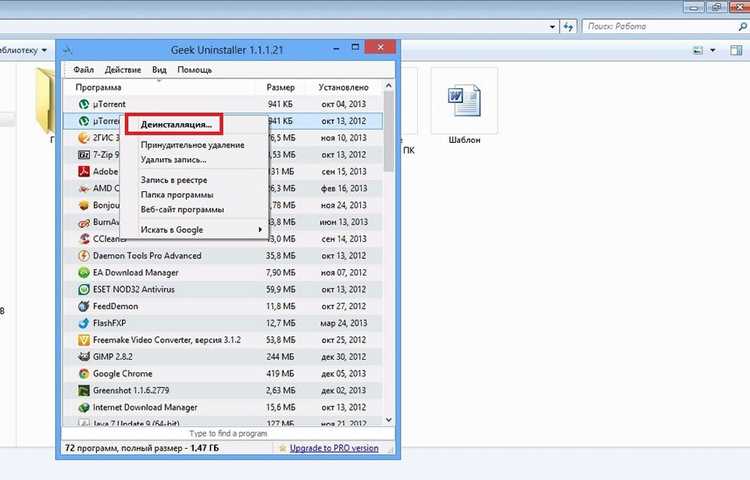Select Запись в реестре in context menu

(x=174, y=180)
